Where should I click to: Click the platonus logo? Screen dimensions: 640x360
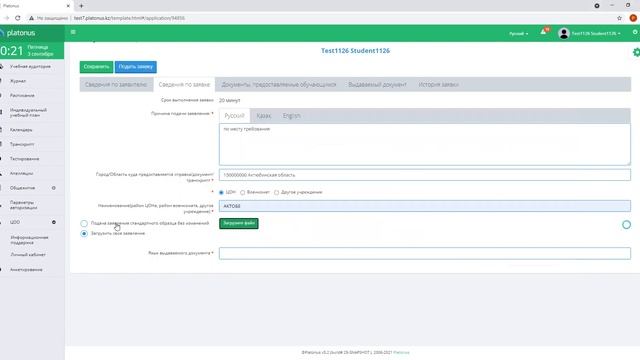18,33
